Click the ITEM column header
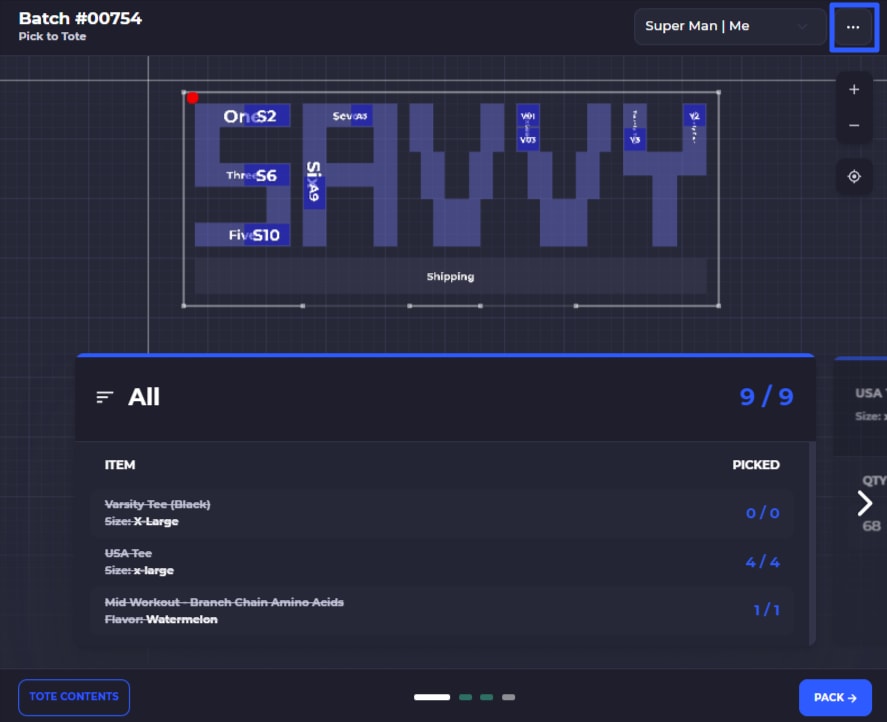Viewport: 887px width, 722px height. click(x=120, y=465)
